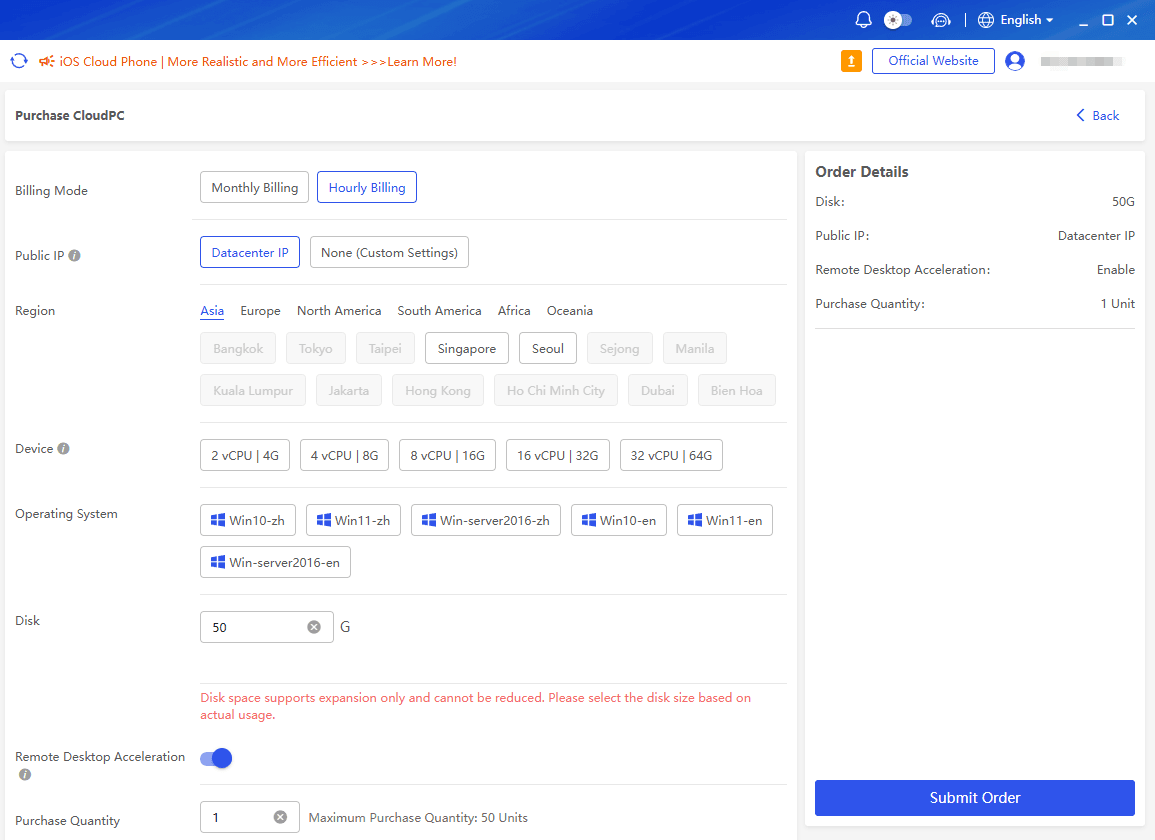Select Monthly Billing mode
The image size is (1155, 840).
click(x=254, y=187)
